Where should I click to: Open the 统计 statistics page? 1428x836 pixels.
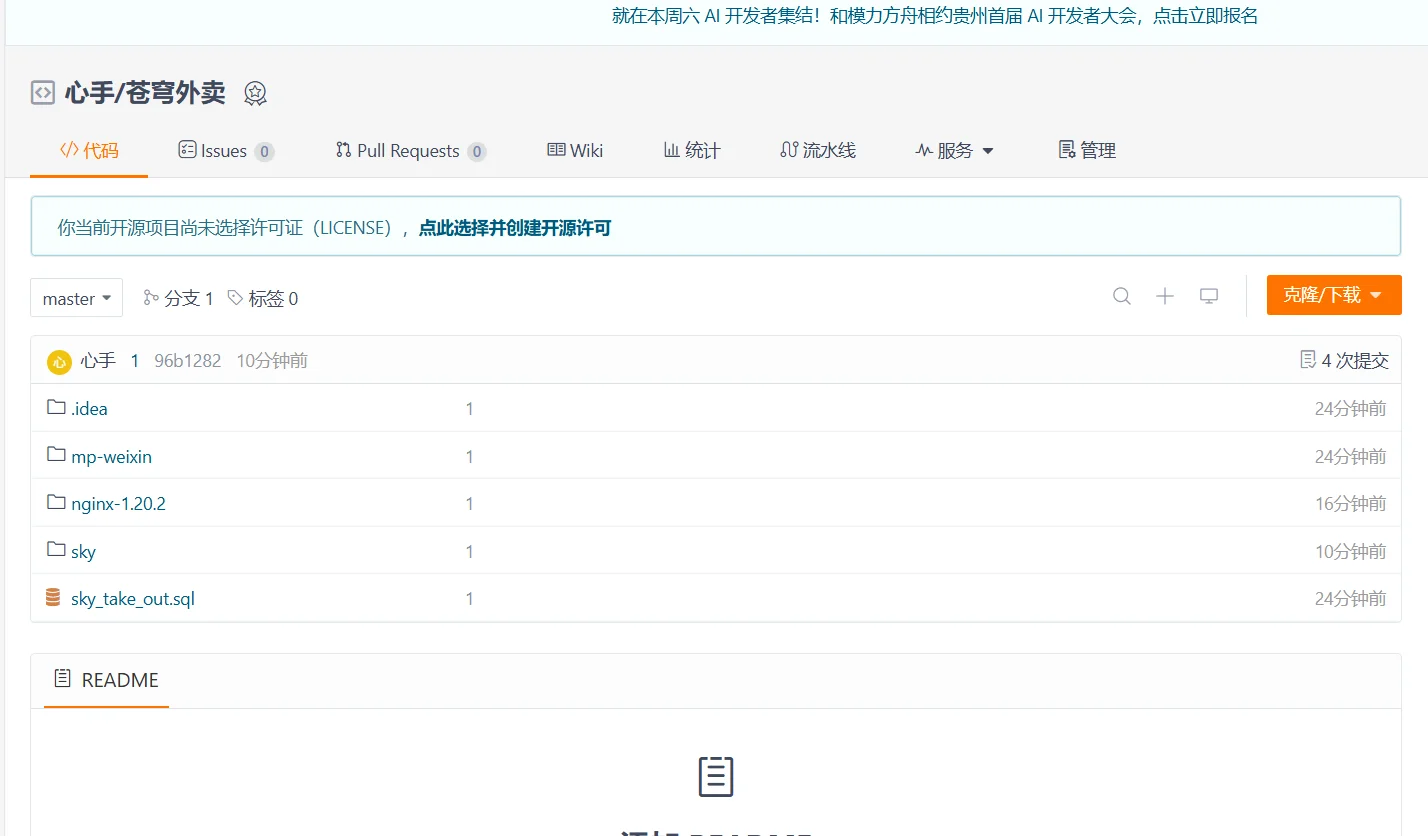(x=692, y=150)
